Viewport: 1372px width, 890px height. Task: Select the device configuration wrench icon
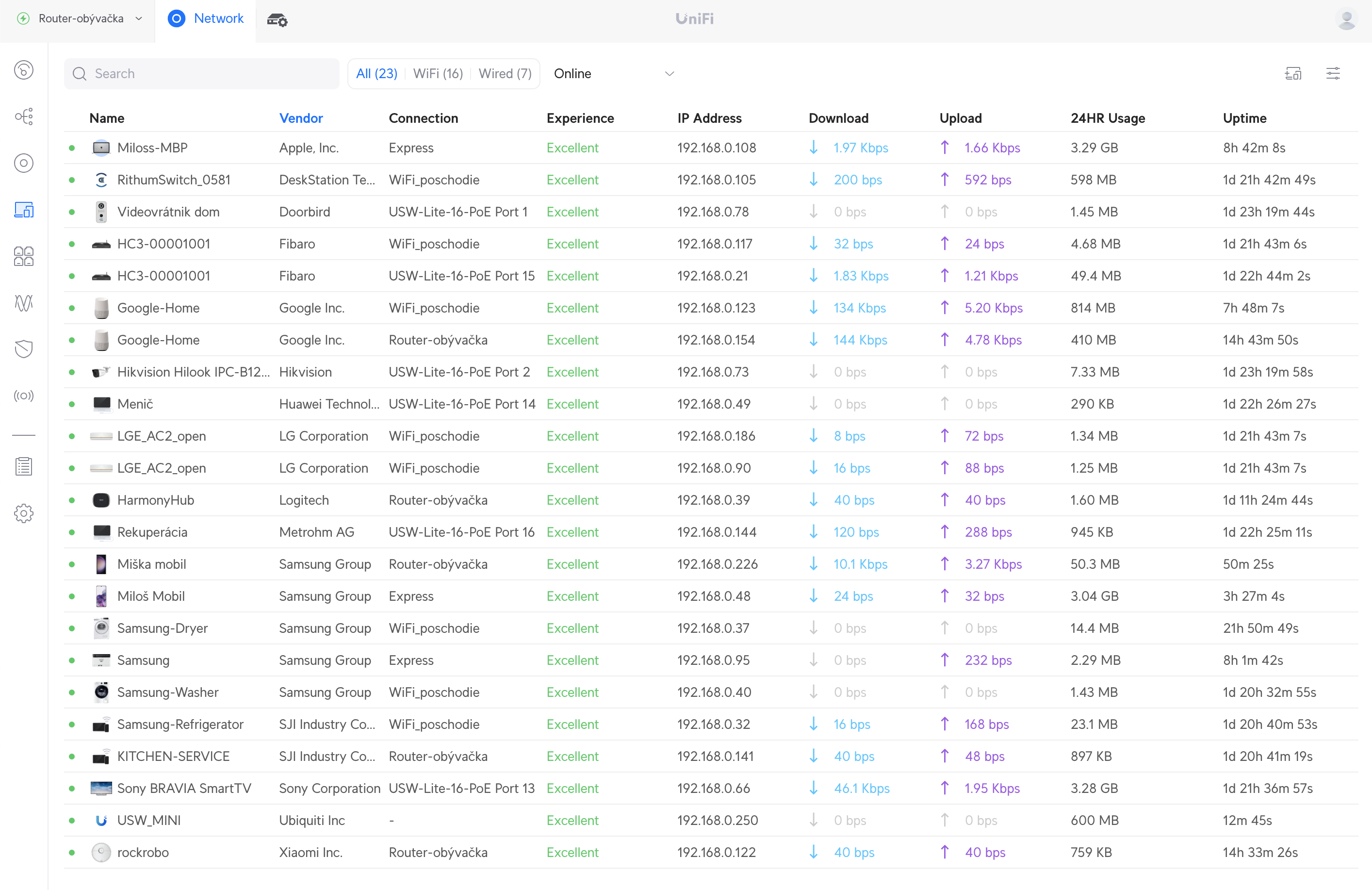click(277, 19)
